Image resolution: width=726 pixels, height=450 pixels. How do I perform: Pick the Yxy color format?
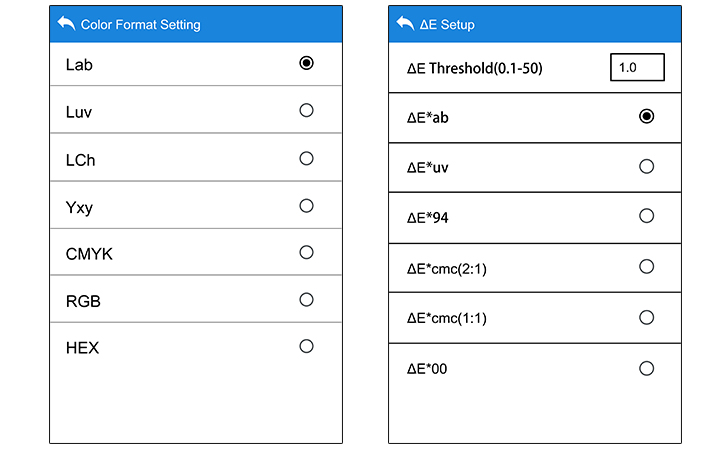[x=306, y=205]
